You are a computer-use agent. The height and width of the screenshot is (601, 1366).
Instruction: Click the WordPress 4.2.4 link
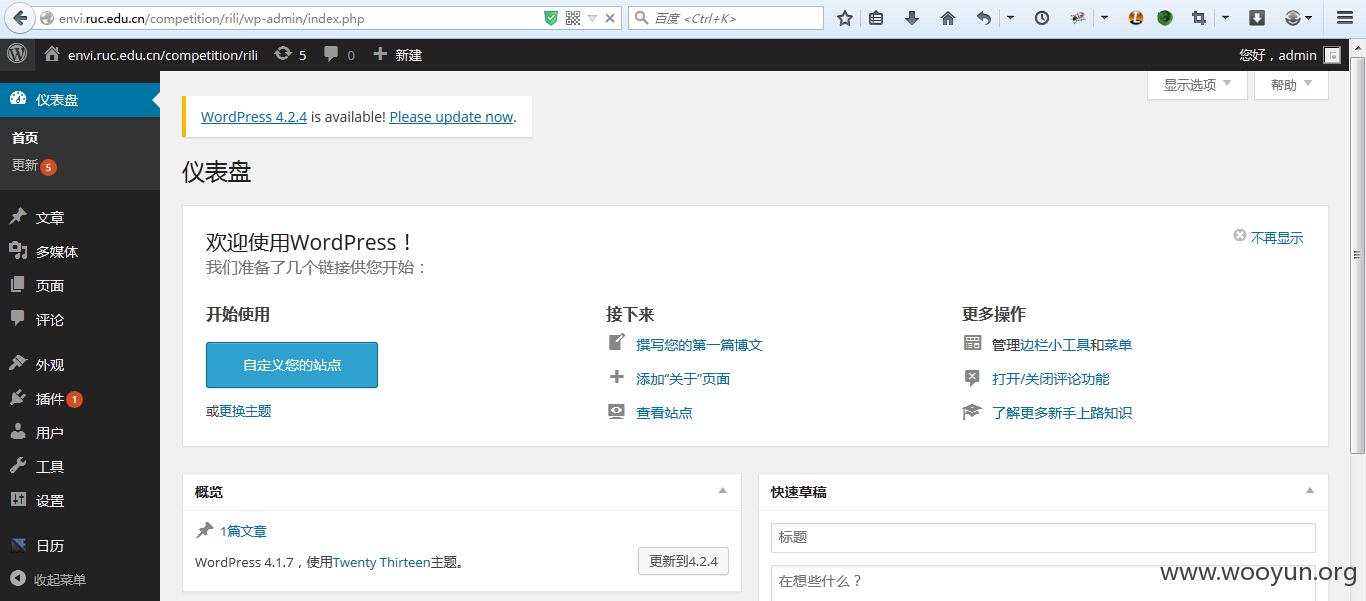[x=253, y=117]
